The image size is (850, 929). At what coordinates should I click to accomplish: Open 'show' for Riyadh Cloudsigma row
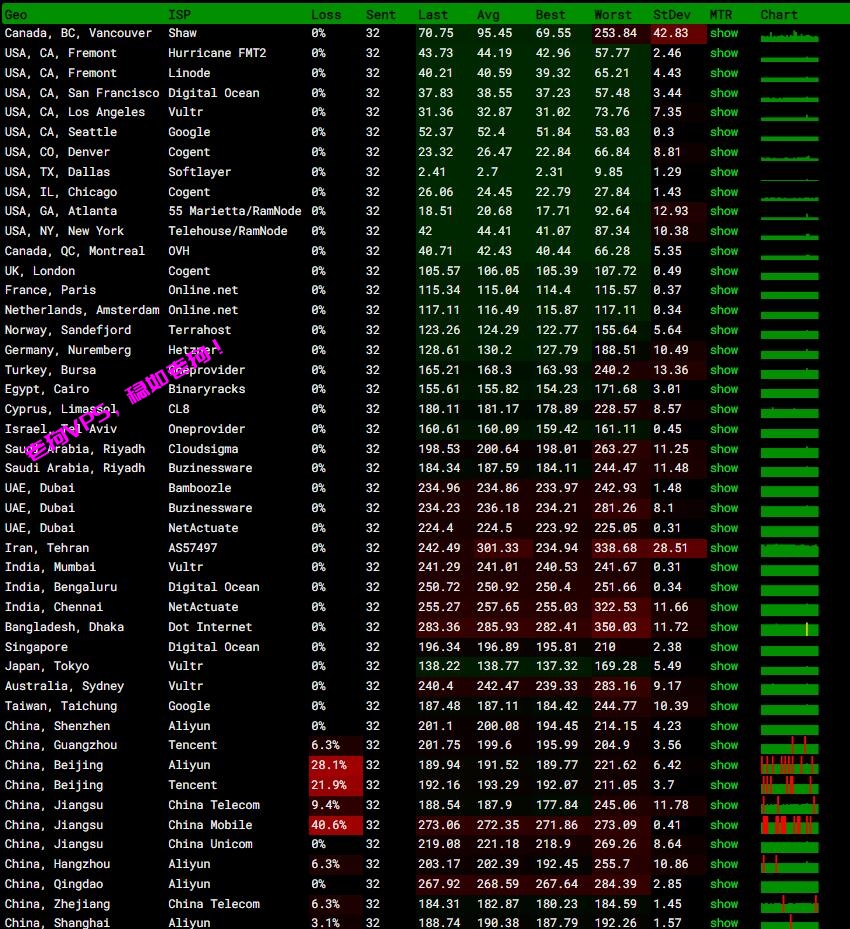click(x=724, y=449)
